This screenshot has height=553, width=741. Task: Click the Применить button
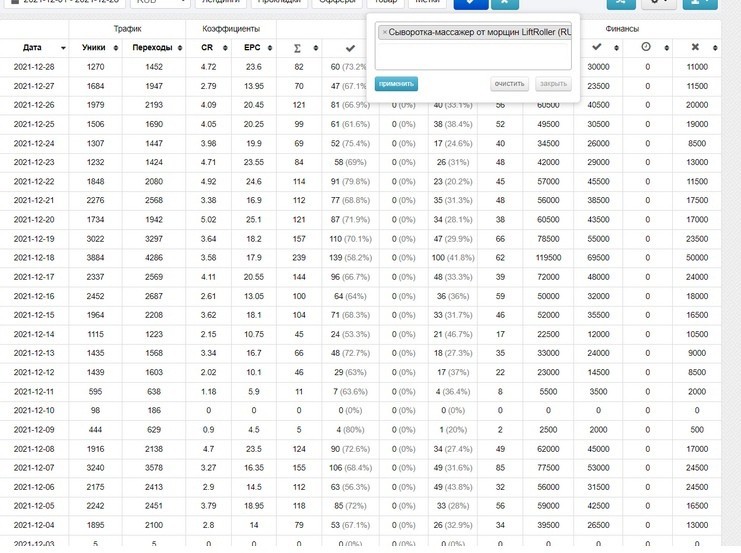coord(396,84)
